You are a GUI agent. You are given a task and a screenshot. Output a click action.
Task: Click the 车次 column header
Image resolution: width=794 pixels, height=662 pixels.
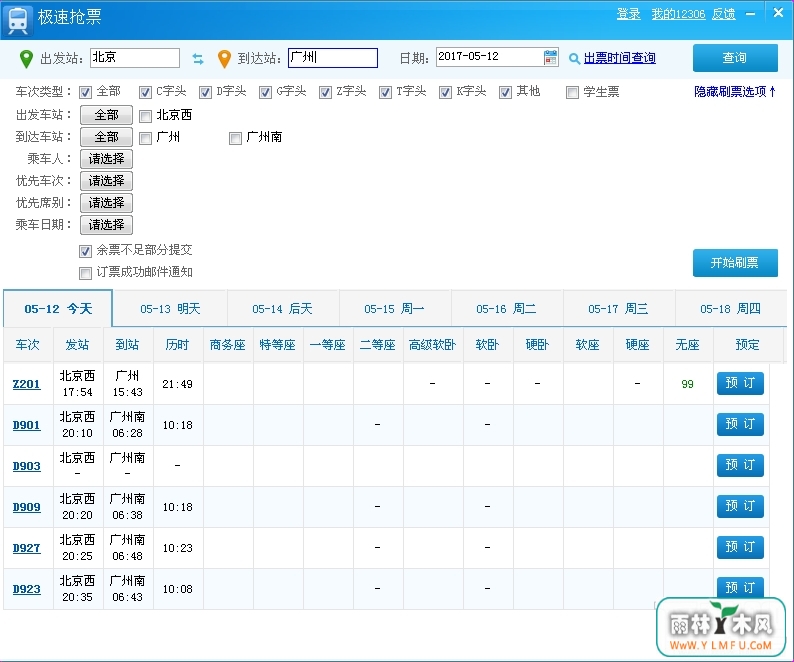(x=27, y=345)
